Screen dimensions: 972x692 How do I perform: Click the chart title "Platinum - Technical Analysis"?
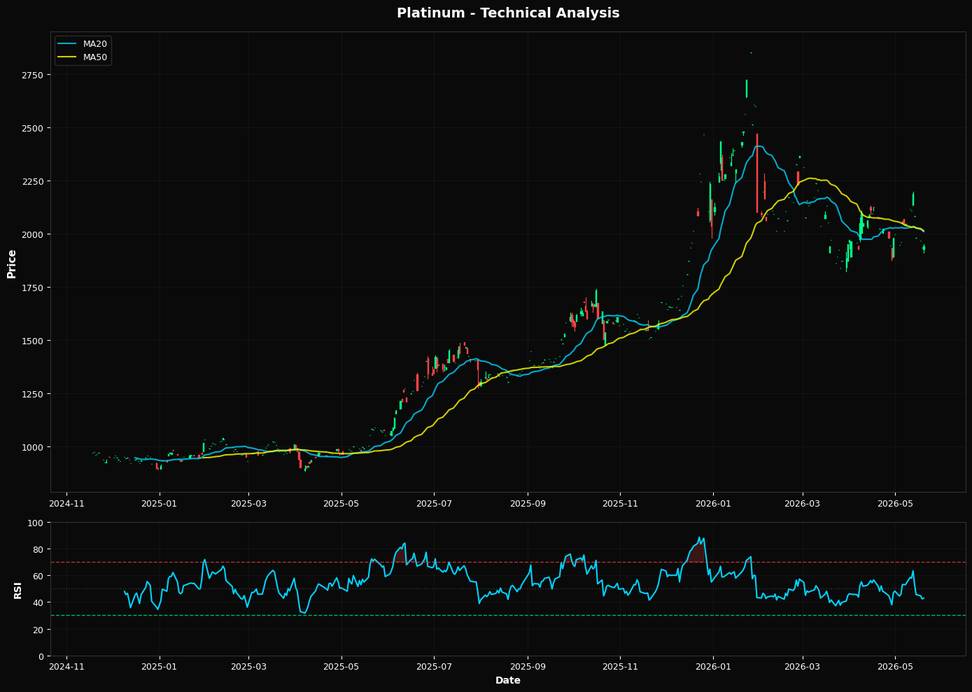tap(508, 13)
